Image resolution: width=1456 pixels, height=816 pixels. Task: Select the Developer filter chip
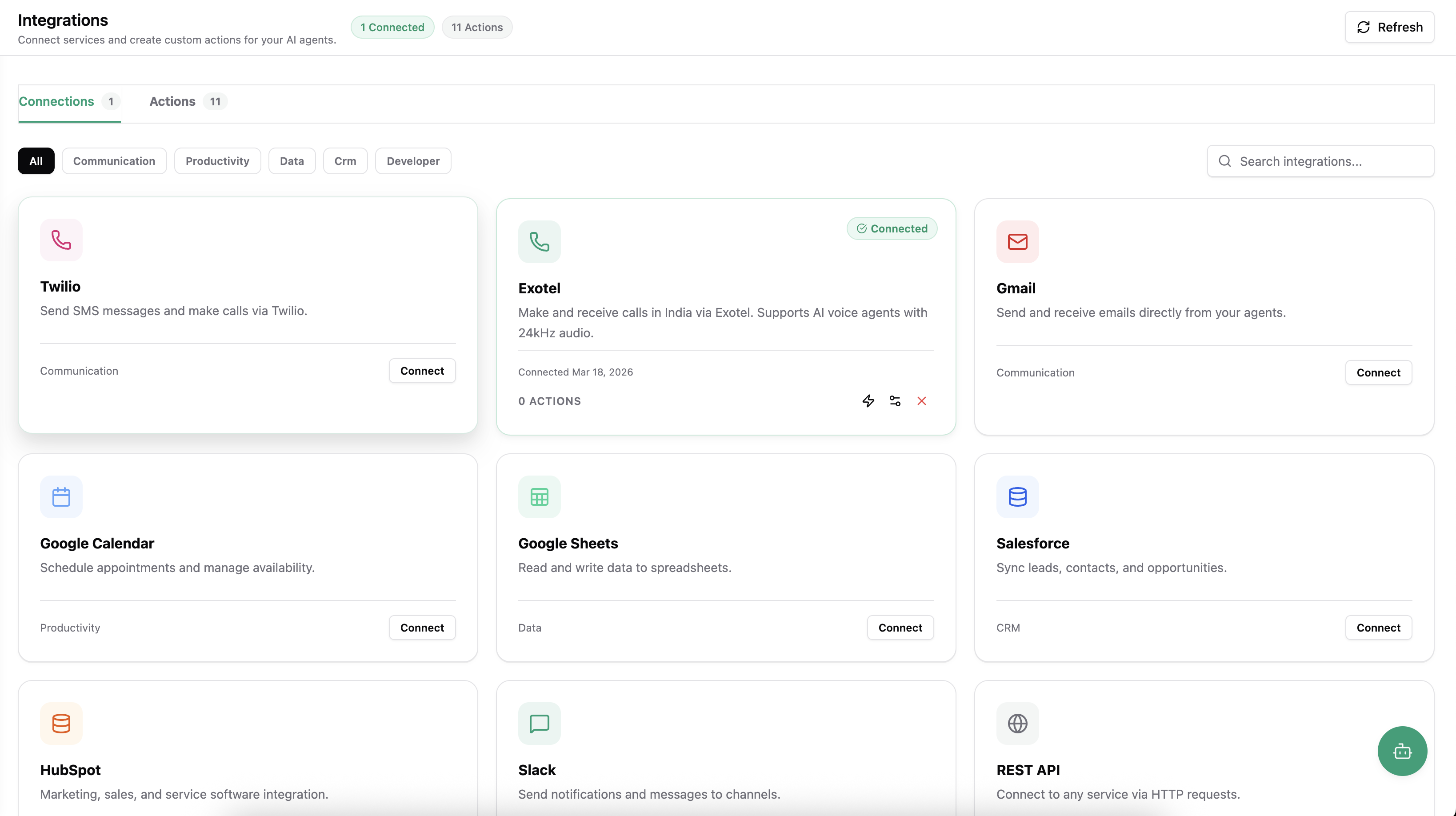[412, 161]
